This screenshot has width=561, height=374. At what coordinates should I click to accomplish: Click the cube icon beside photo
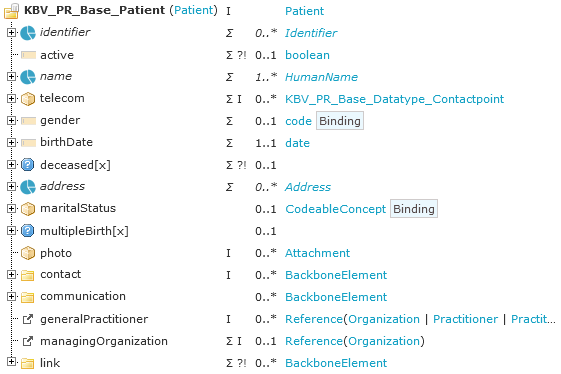28,253
